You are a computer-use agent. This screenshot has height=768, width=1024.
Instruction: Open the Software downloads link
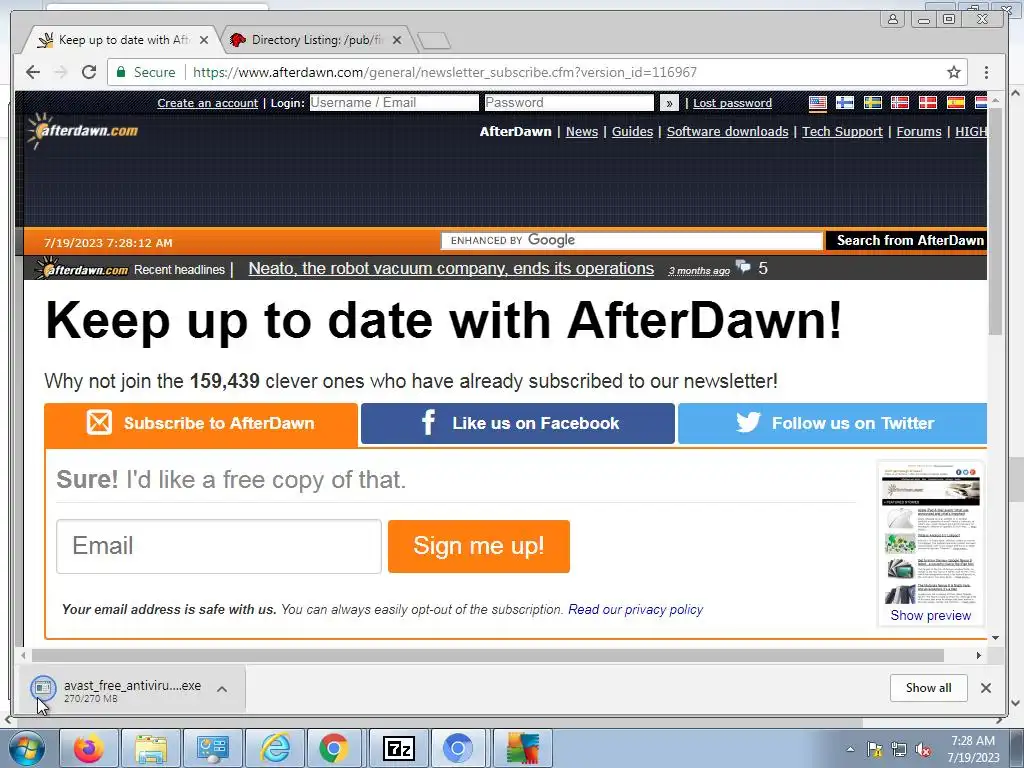pyautogui.click(x=728, y=131)
